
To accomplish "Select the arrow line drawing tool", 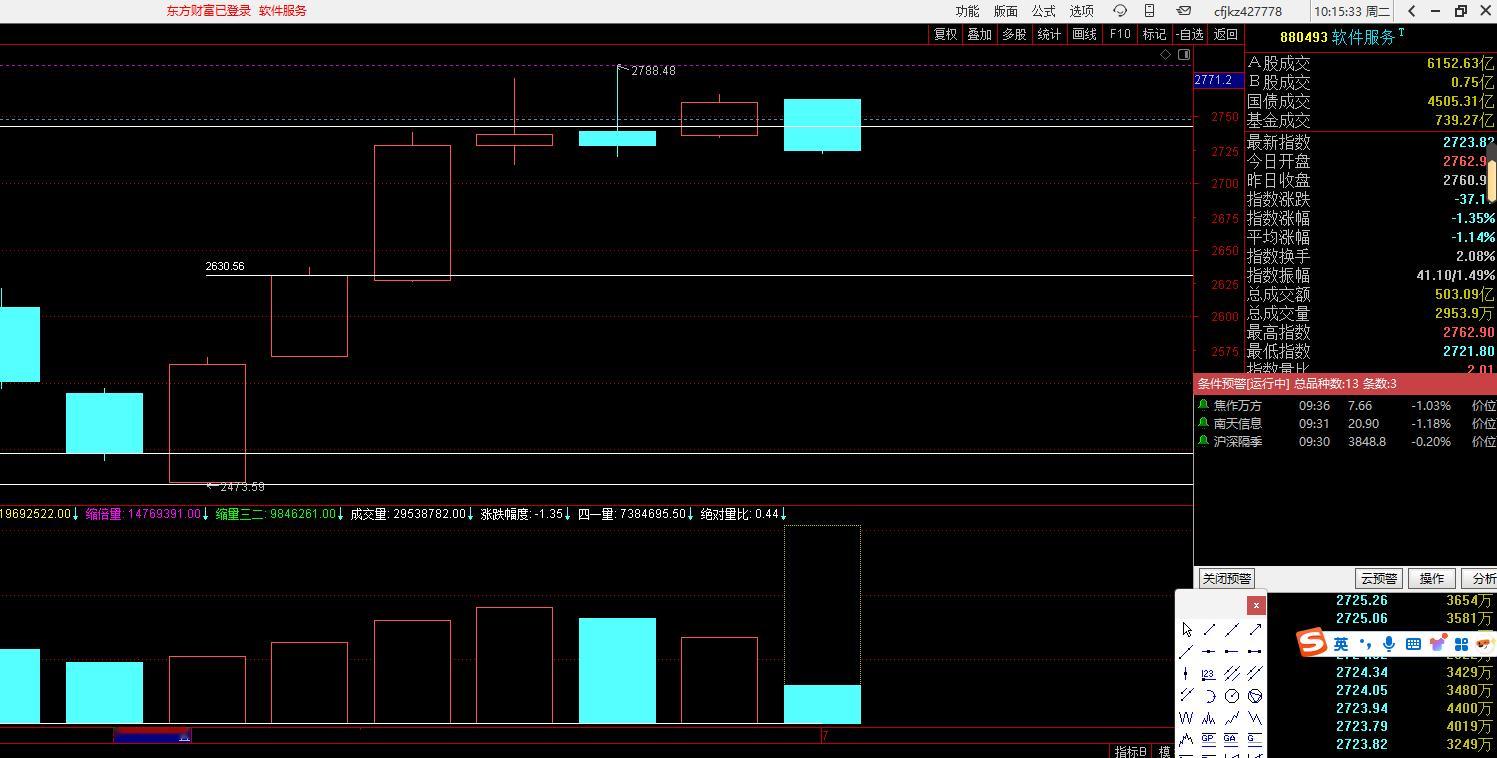I will pos(1255,630).
